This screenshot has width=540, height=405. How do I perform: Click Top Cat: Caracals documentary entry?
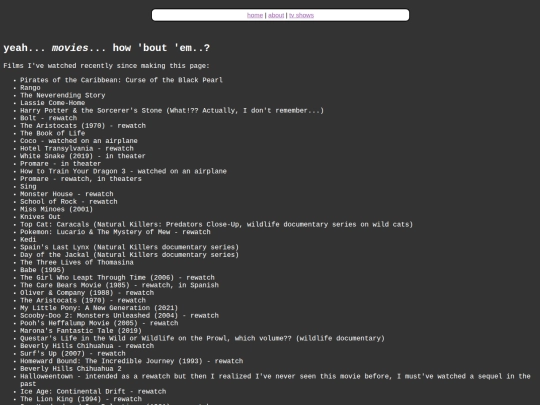pyautogui.click(x=216, y=224)
